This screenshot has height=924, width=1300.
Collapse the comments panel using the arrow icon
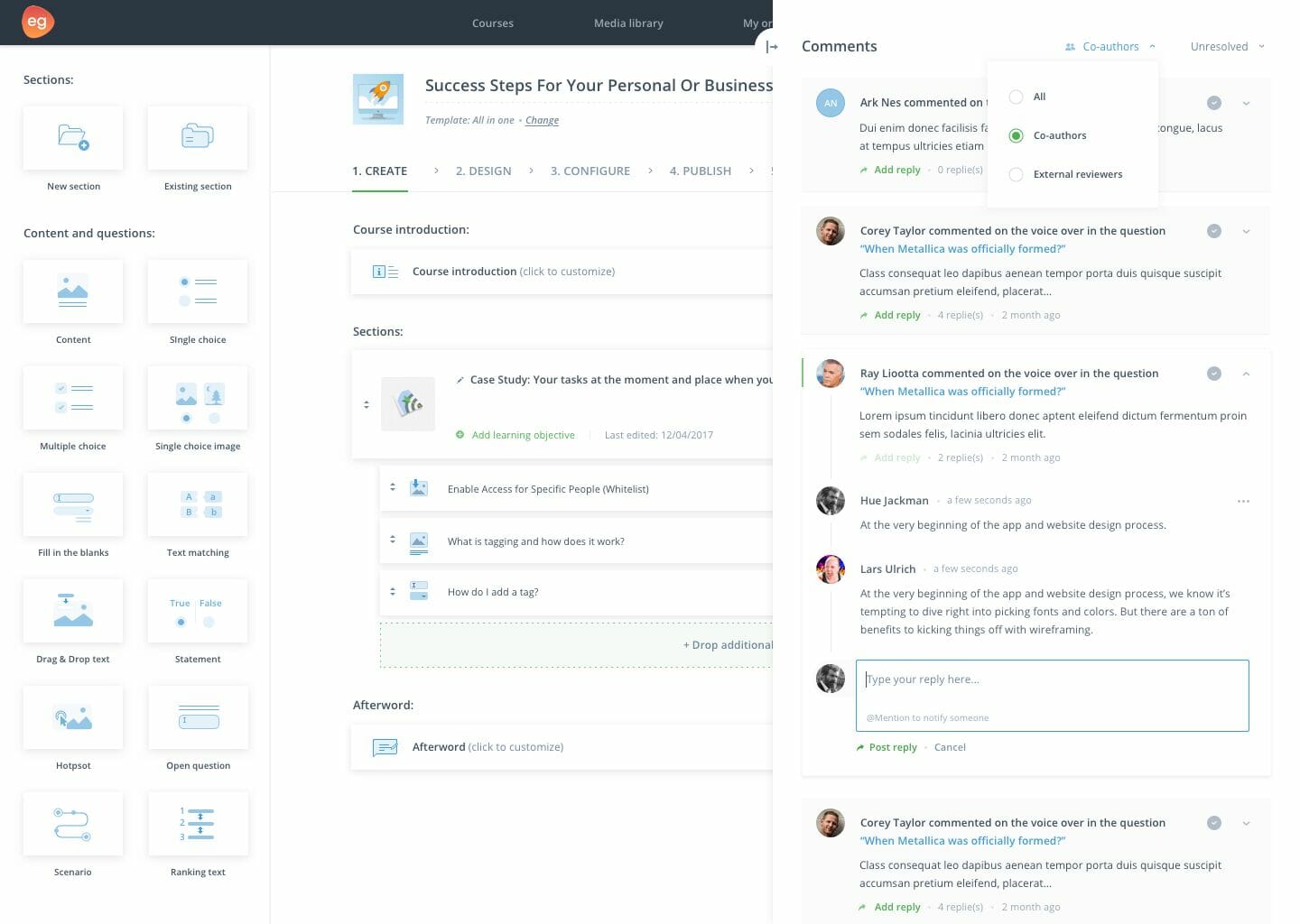pyautogui.click(x=771, y=47)
